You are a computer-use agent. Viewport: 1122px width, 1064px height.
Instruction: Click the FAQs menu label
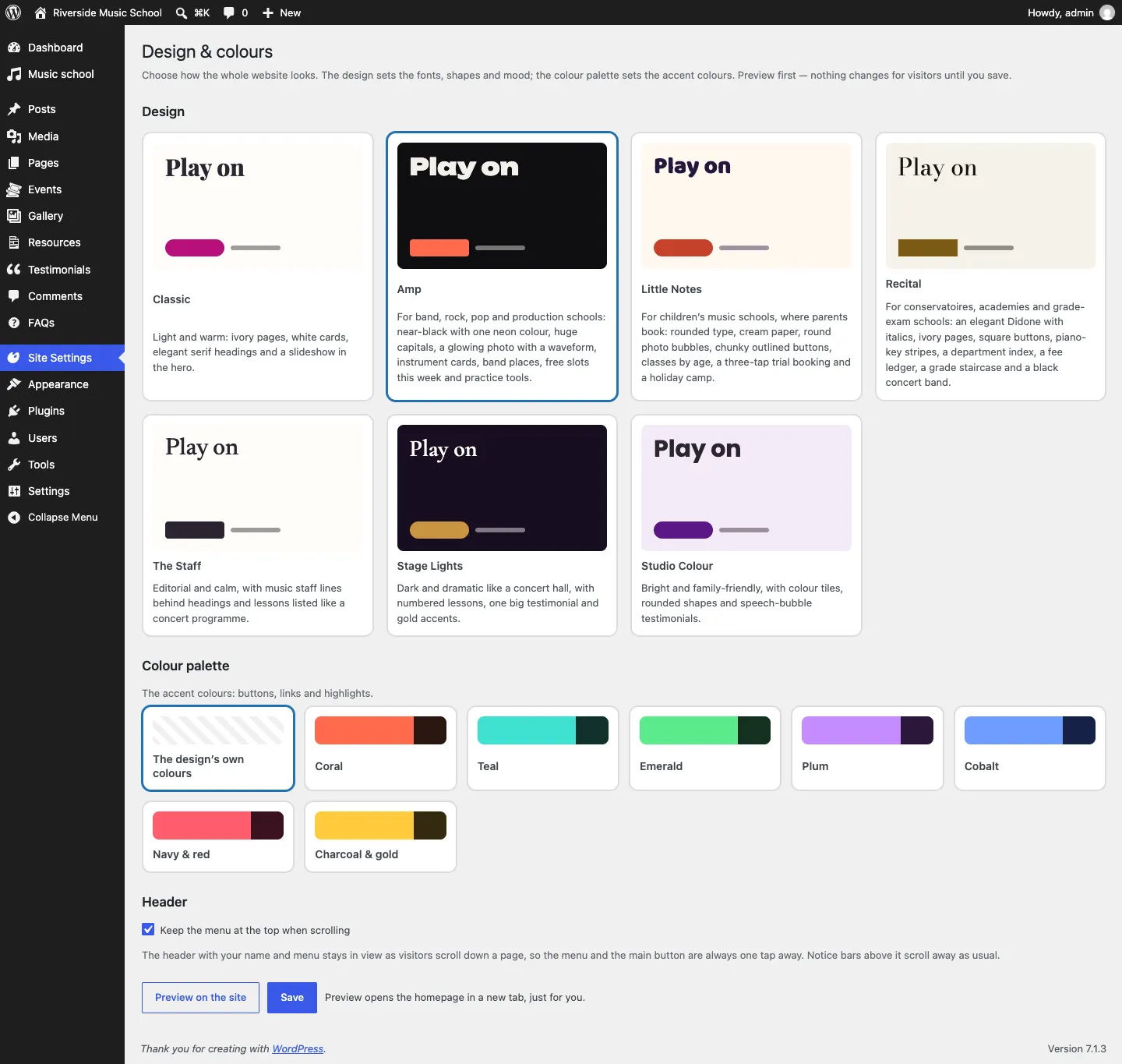coord(41,323)
